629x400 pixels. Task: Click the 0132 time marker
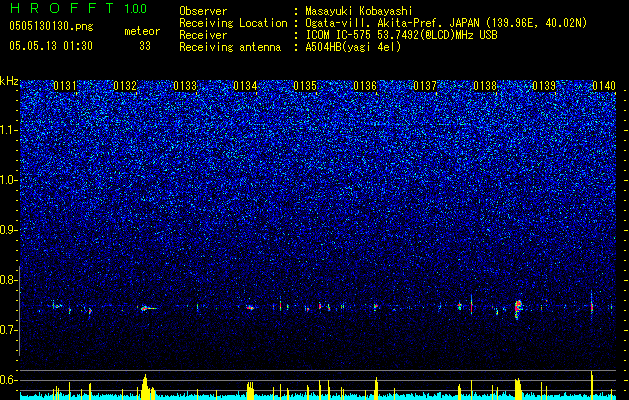[125, 86]
